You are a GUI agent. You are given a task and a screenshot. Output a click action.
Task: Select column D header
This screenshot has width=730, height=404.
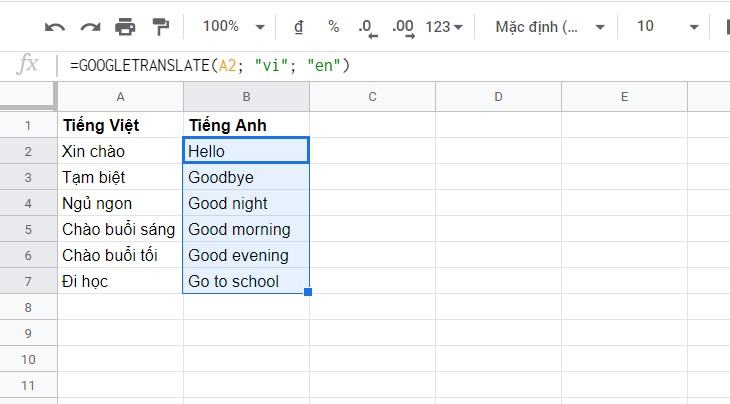(x=498, y=97)
